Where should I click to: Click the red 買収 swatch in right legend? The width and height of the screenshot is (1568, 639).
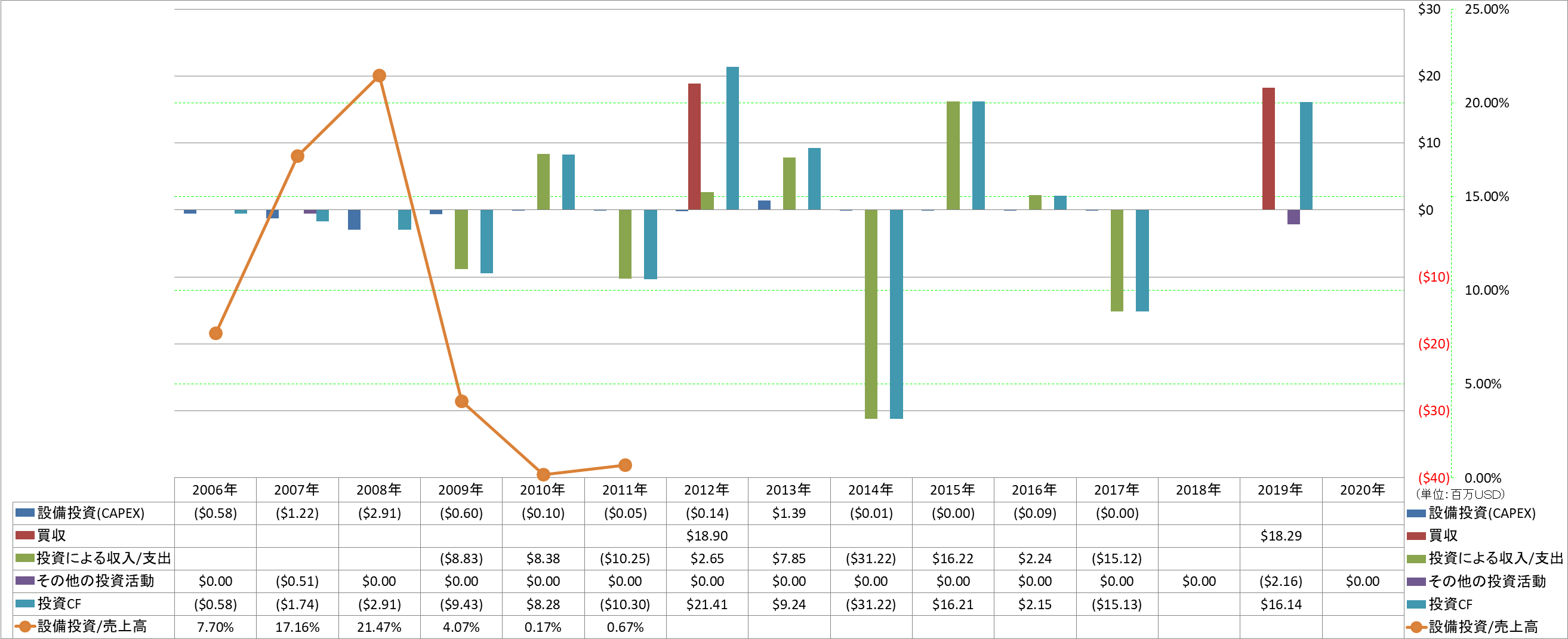click(1416, 536)
